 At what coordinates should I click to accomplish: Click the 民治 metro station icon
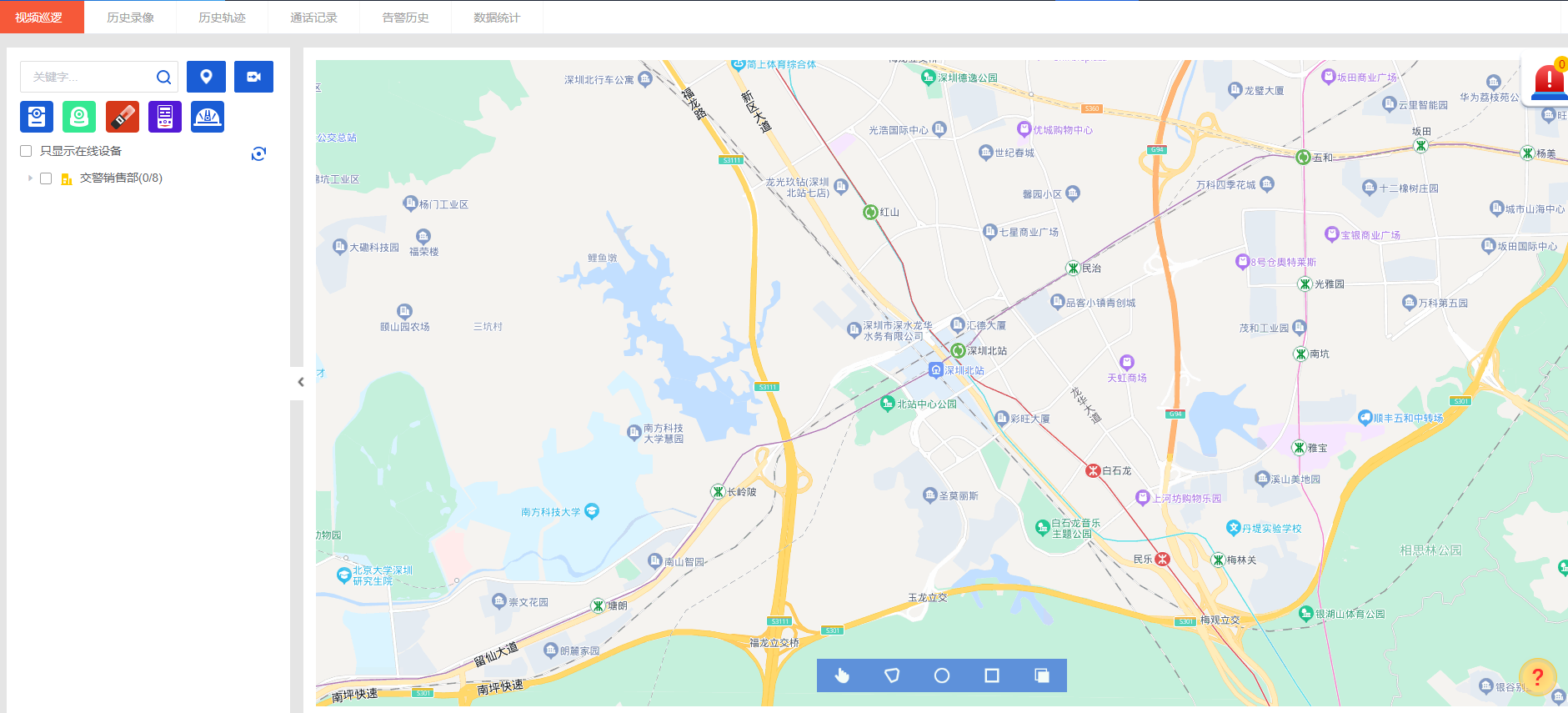click(1073, 268)
